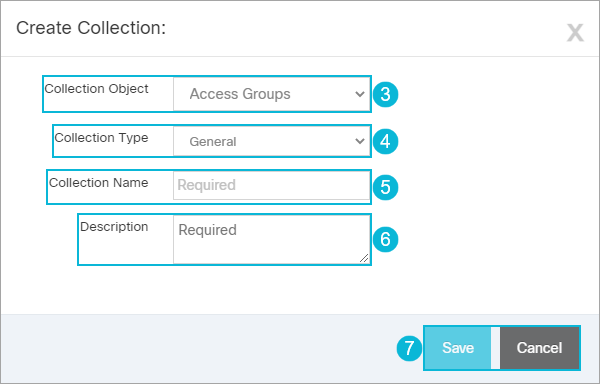The width and height of the screenshot is (600, 384).
Task: Click the Collection Name label
Action: [99, 183]
